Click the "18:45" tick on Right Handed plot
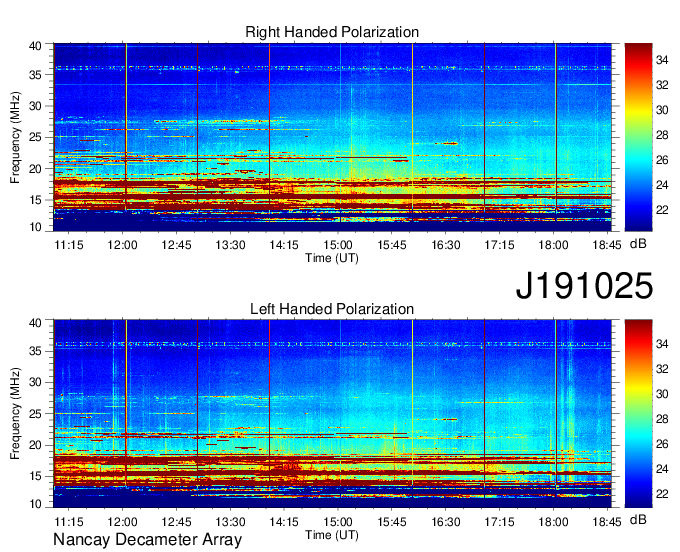Screen dimensions: 680x552 (607, 245)
